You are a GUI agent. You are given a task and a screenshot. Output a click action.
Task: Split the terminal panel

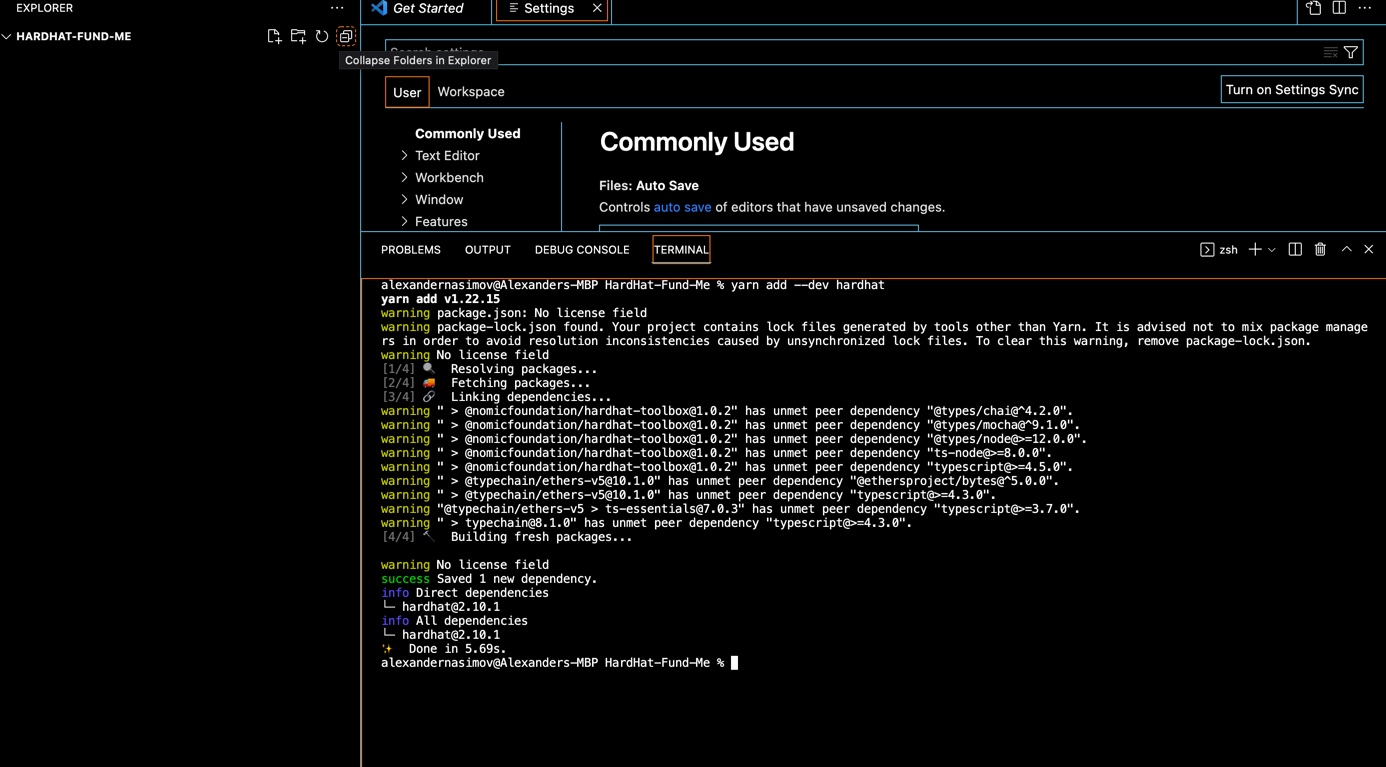pyautogui.click(x=1295, y=249)
